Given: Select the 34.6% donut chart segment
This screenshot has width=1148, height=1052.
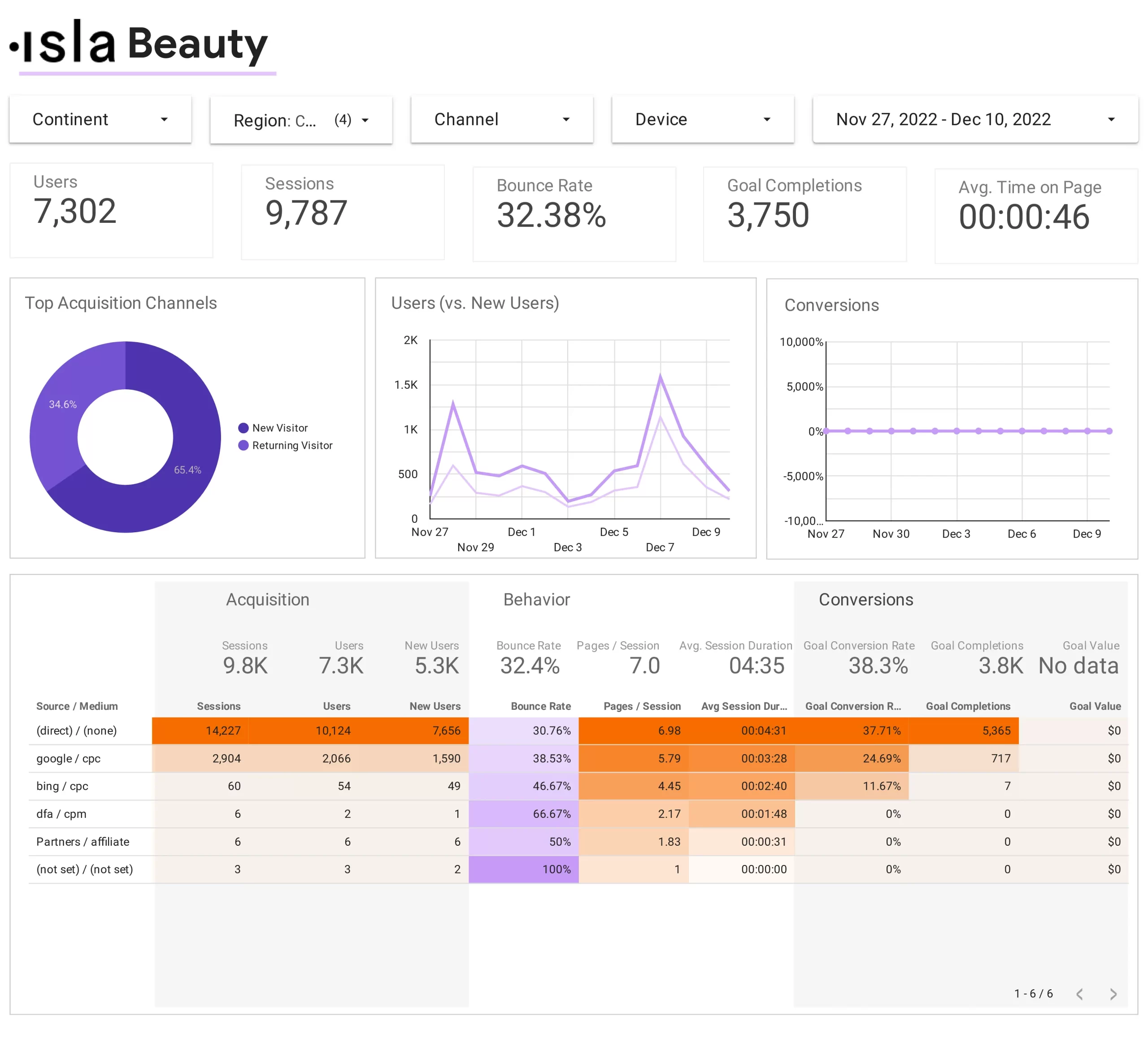Looking at the screenshot, I should (x=63, y=404).
